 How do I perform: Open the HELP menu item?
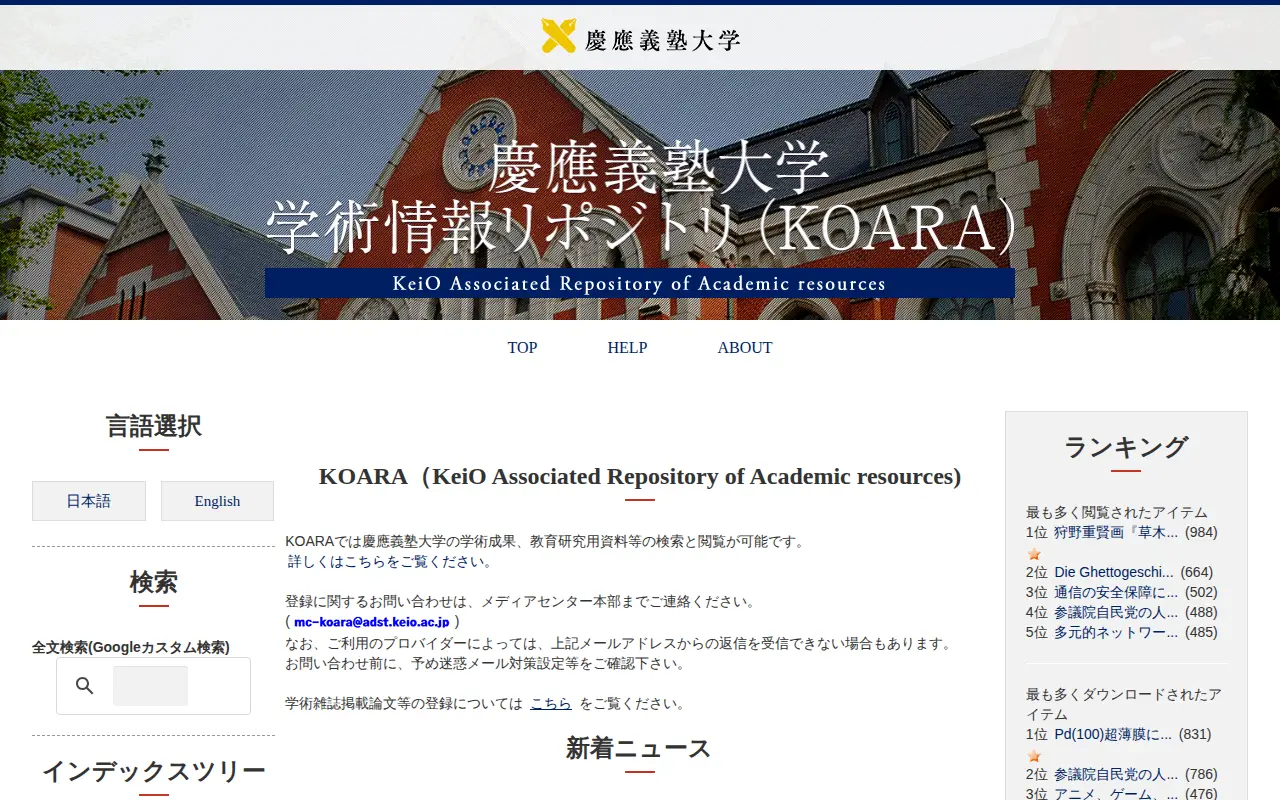point(627,348)
